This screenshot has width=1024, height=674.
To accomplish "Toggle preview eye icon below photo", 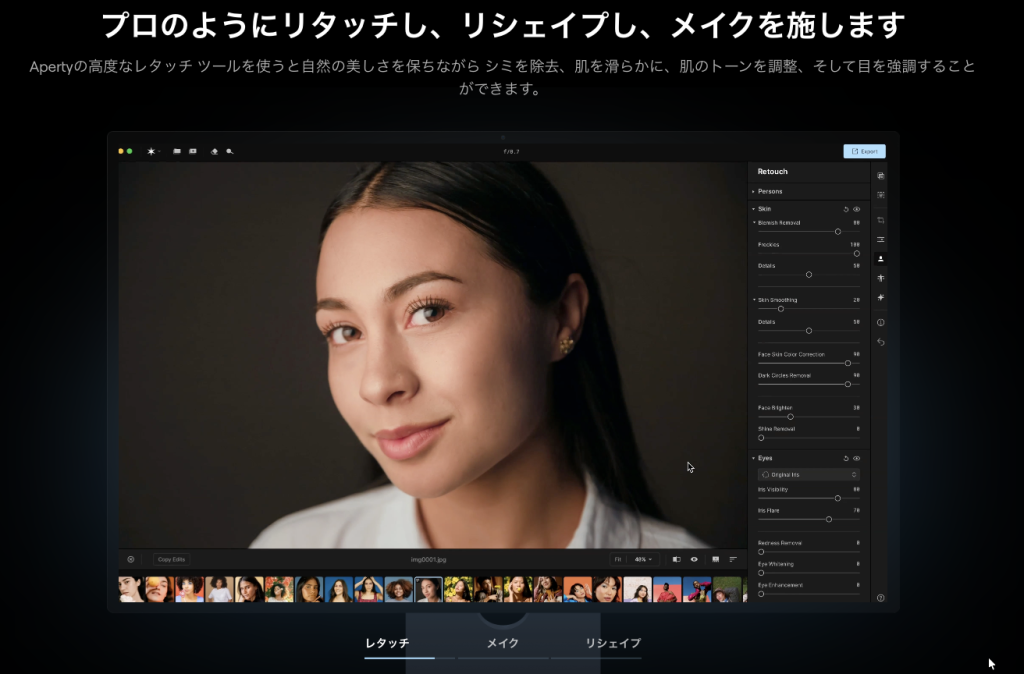I will tap(694, 559).
